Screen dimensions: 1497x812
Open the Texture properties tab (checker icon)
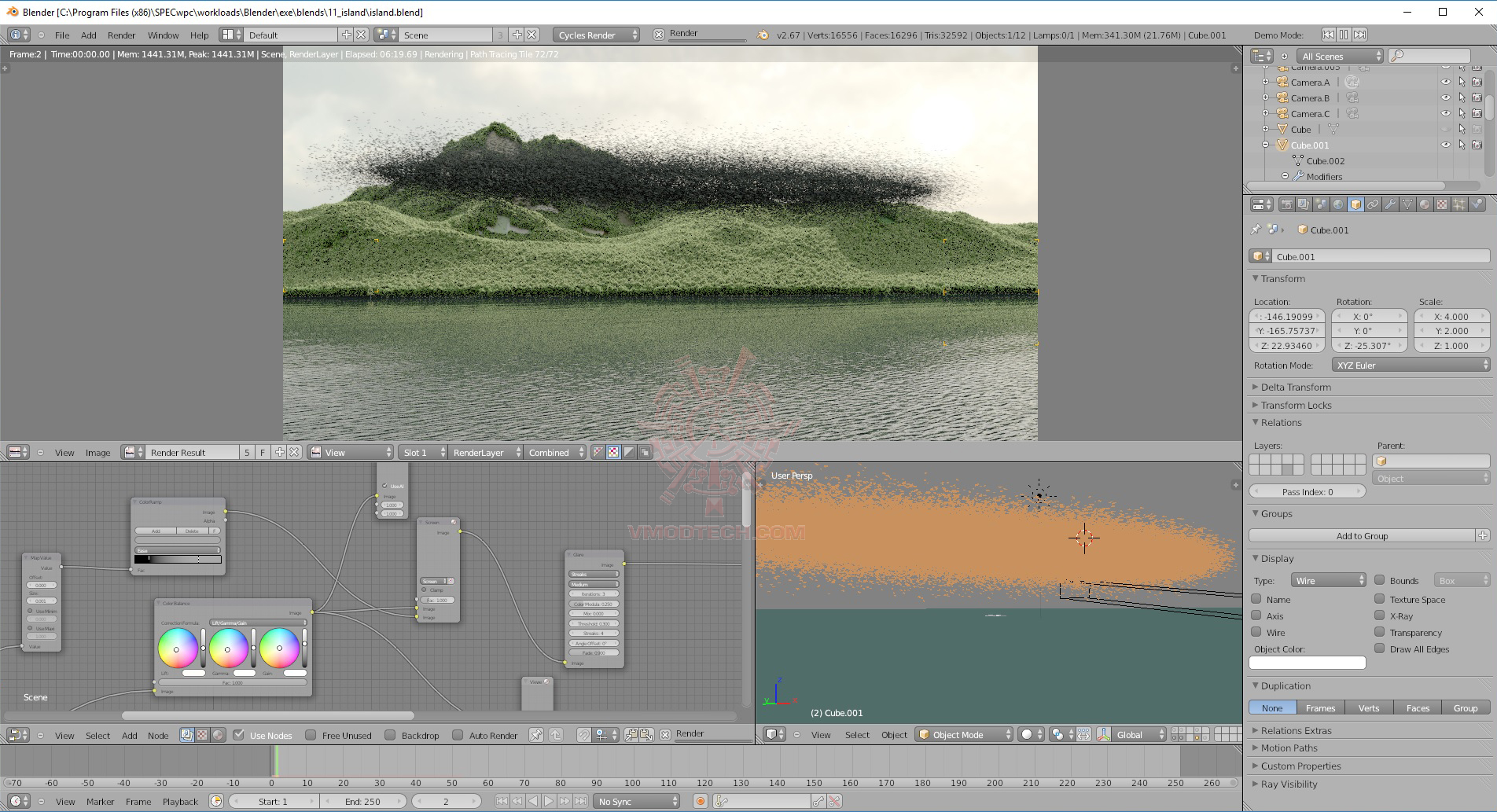(x=1442, y=205)
